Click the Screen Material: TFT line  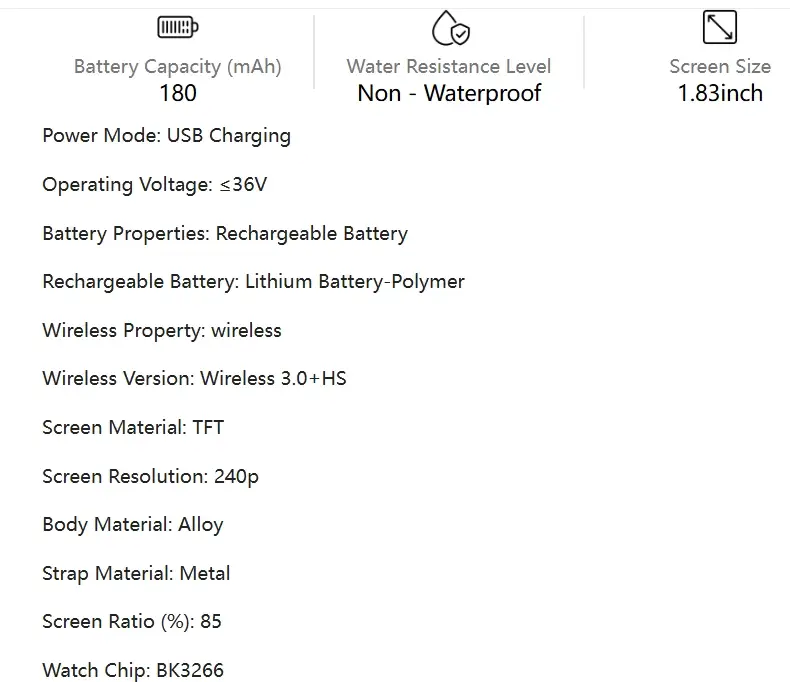point(133,428)
